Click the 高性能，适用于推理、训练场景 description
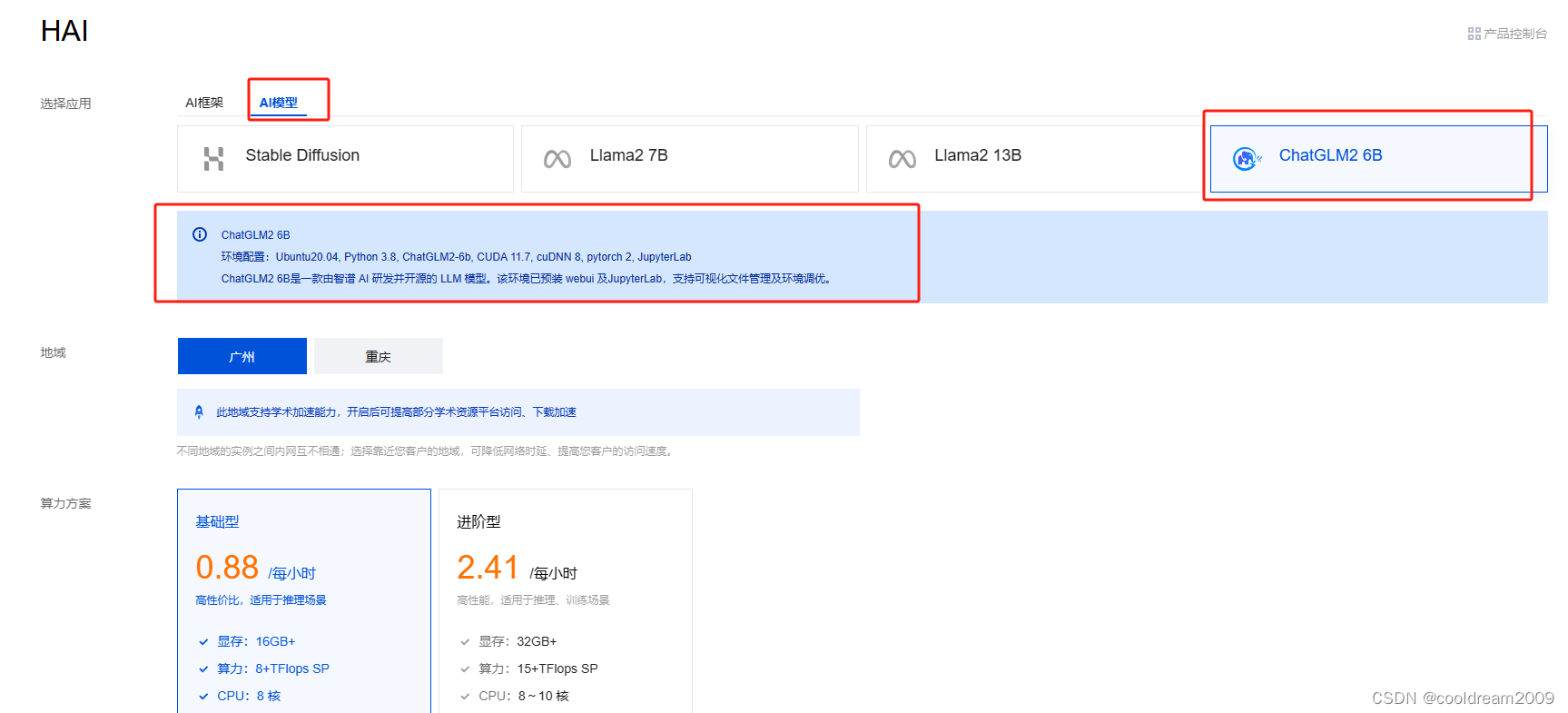The image size is (1568, 713). pos(533,600)
